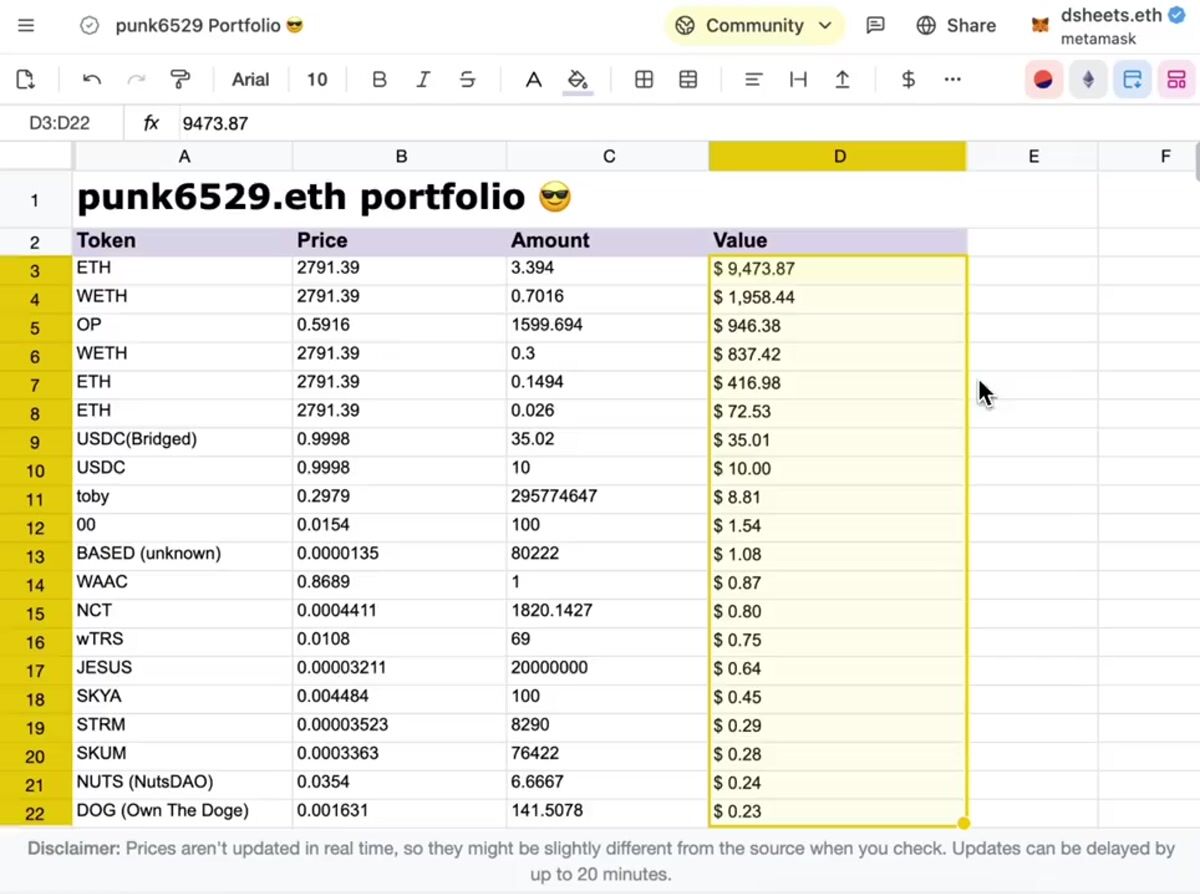The width and height of the screenshot is (1200, 894).
Task: Click the Amount header cell
Action: click(608, 241)
